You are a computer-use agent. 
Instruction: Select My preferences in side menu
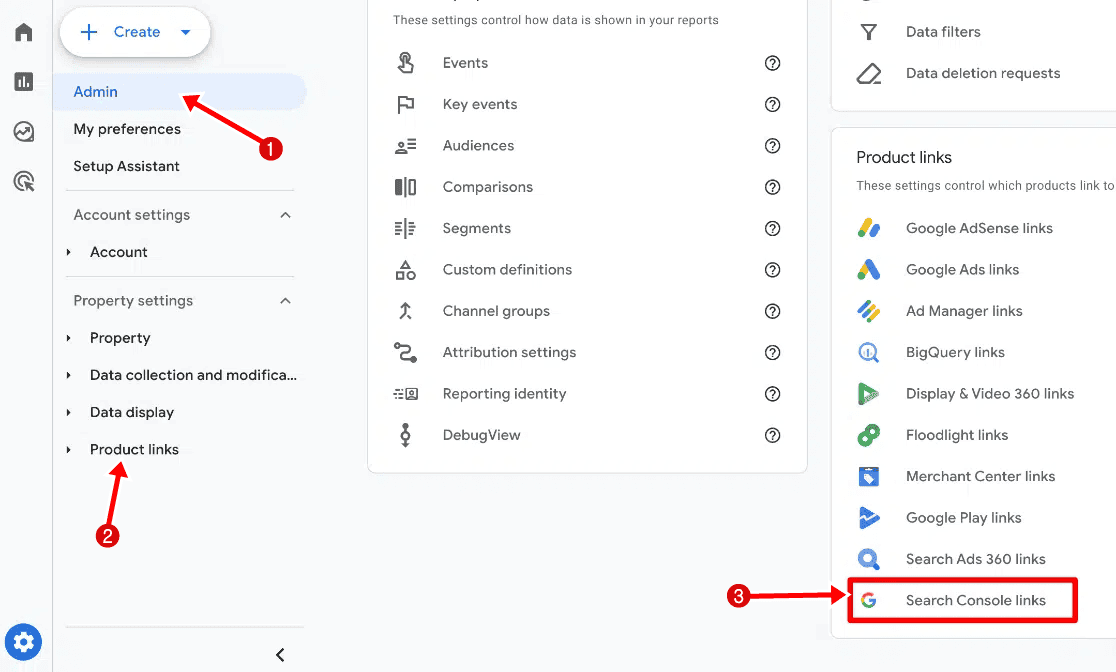point(127,129)
